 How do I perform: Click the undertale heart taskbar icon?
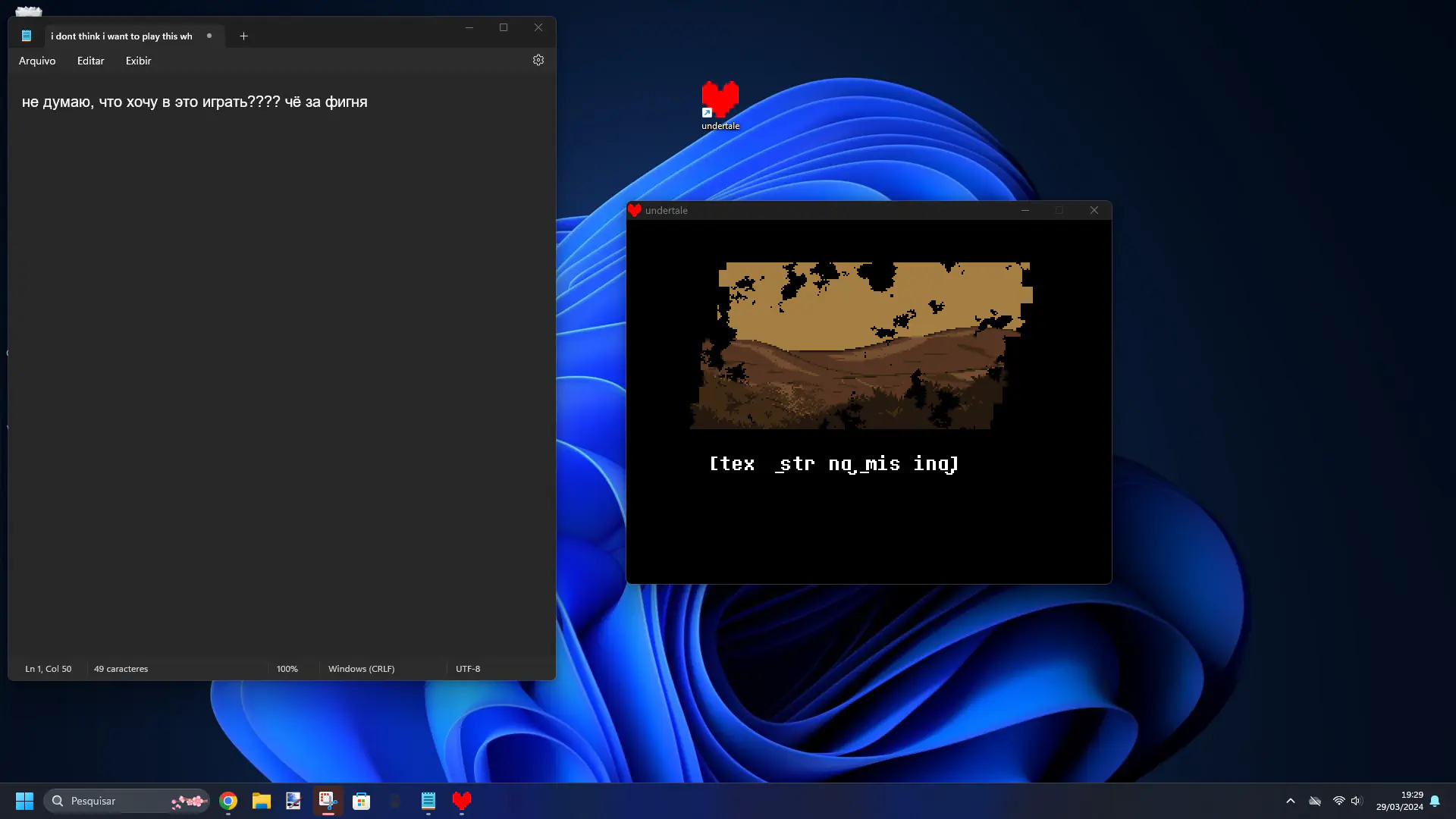click(x=462, y=801)
